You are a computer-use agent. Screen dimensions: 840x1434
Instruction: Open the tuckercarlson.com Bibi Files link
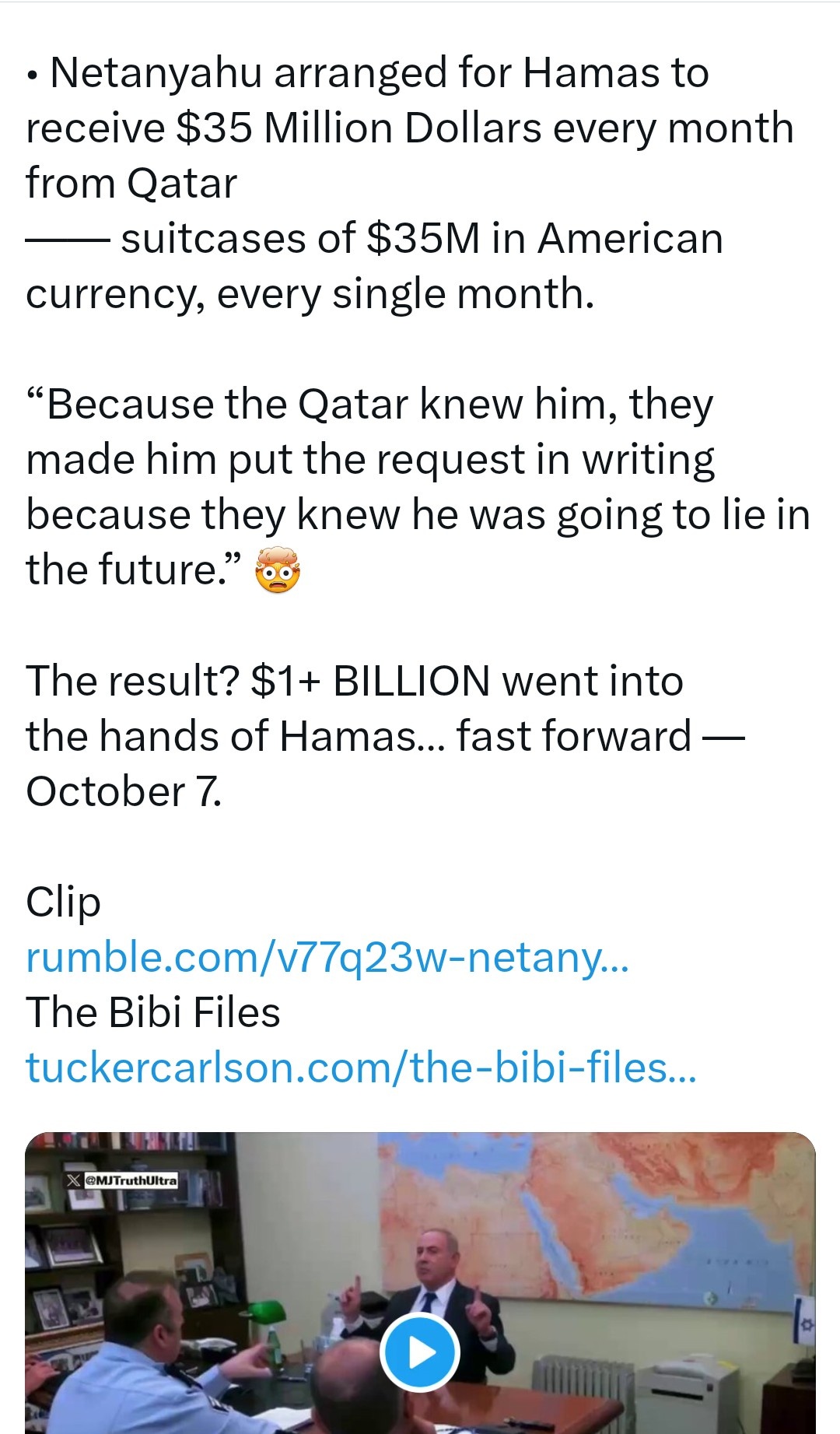pyautogui.click(x=361, y=1068)
